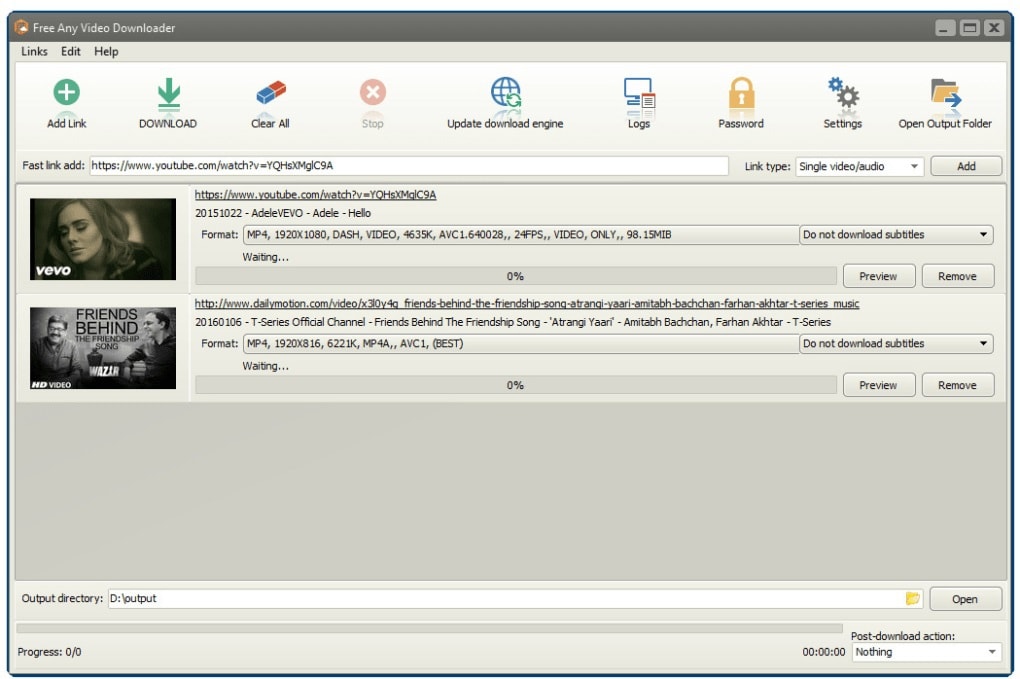Open the Adele video subtitles dropdown
Image resolution: width=1020 pixels, height=679 pixels.
coord(896,235)
